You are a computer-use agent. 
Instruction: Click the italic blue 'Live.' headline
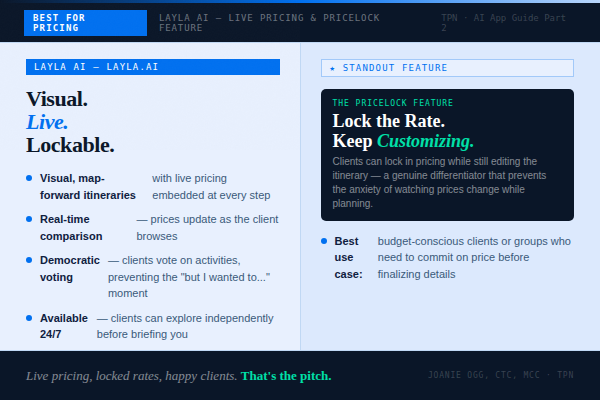47,122
